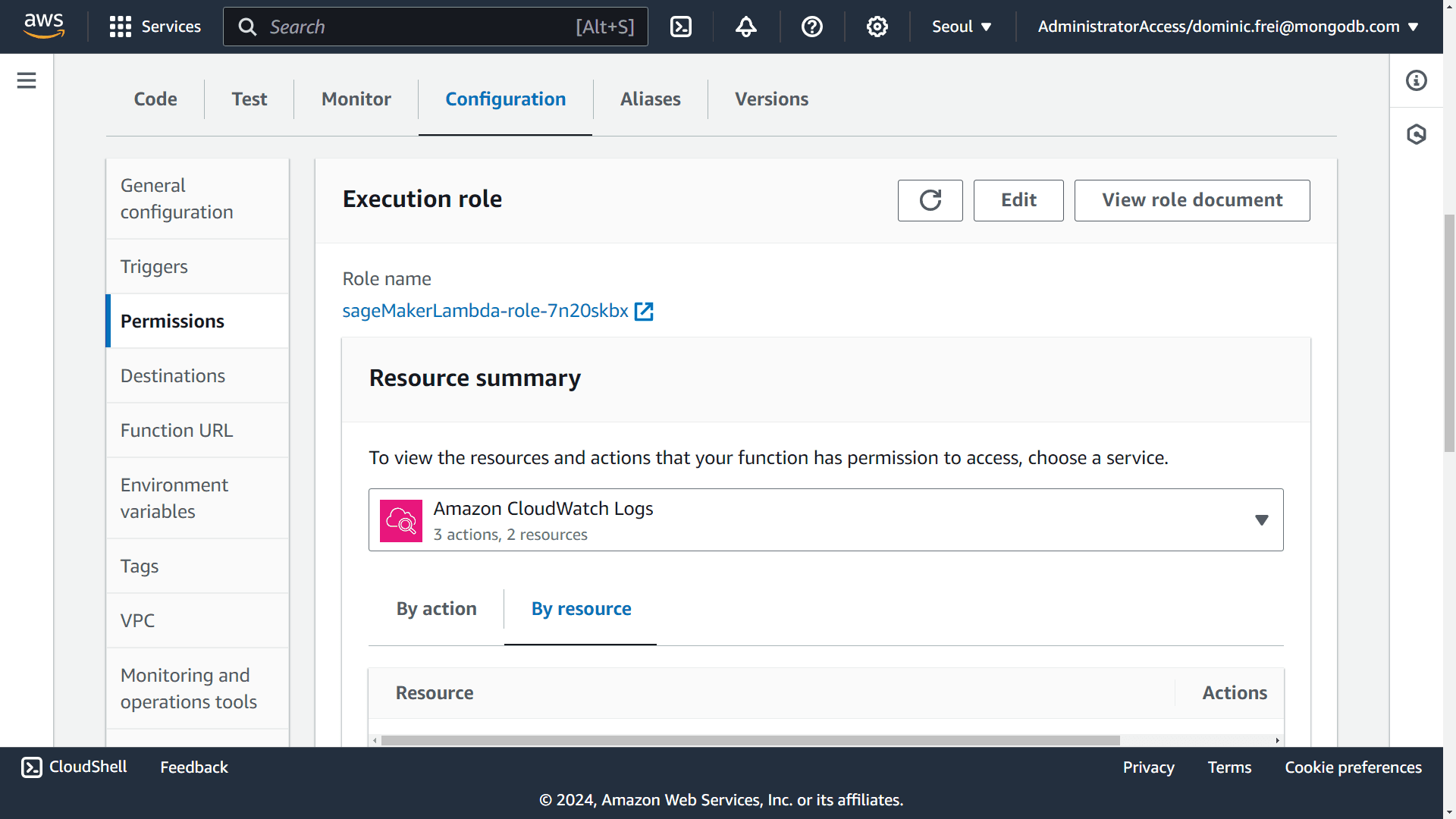The height and width of the screenshot is (819, 1456).
Task: Open VPC in side menu
Action: [197, 621]
